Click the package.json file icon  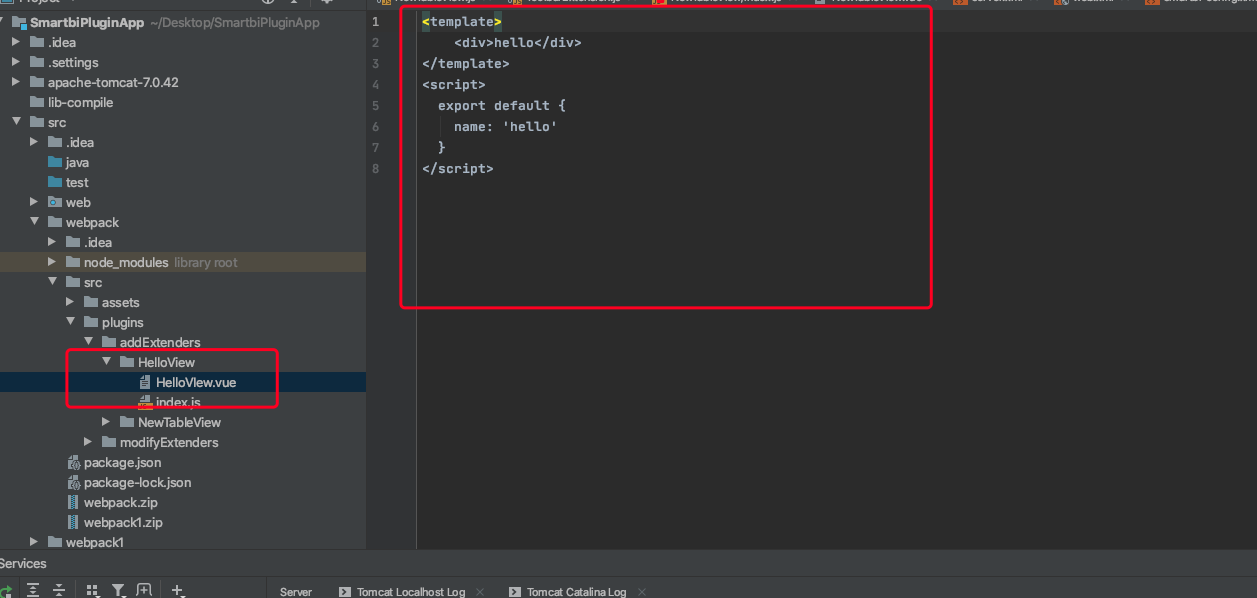point(73,462)
